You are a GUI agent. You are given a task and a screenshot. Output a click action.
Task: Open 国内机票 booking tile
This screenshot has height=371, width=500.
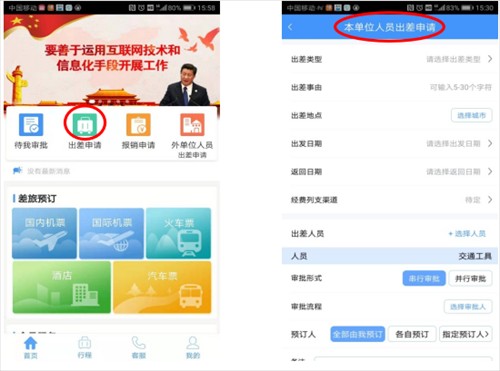[x=45, y=233]
